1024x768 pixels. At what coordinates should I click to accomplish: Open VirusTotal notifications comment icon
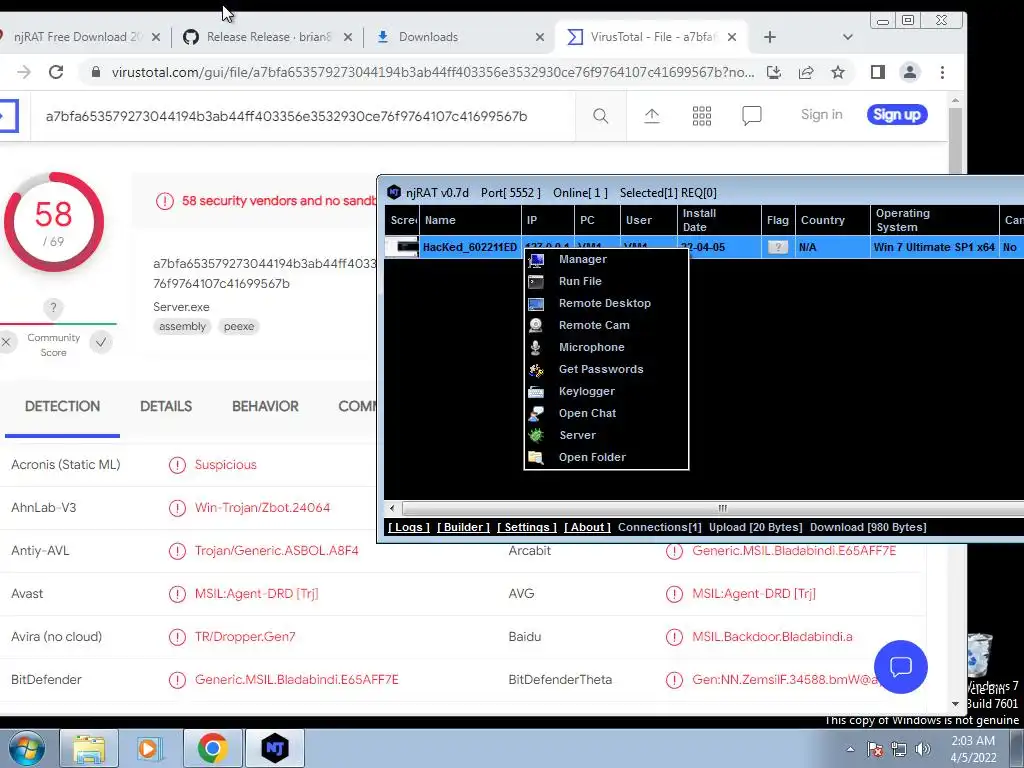point(752,116)
